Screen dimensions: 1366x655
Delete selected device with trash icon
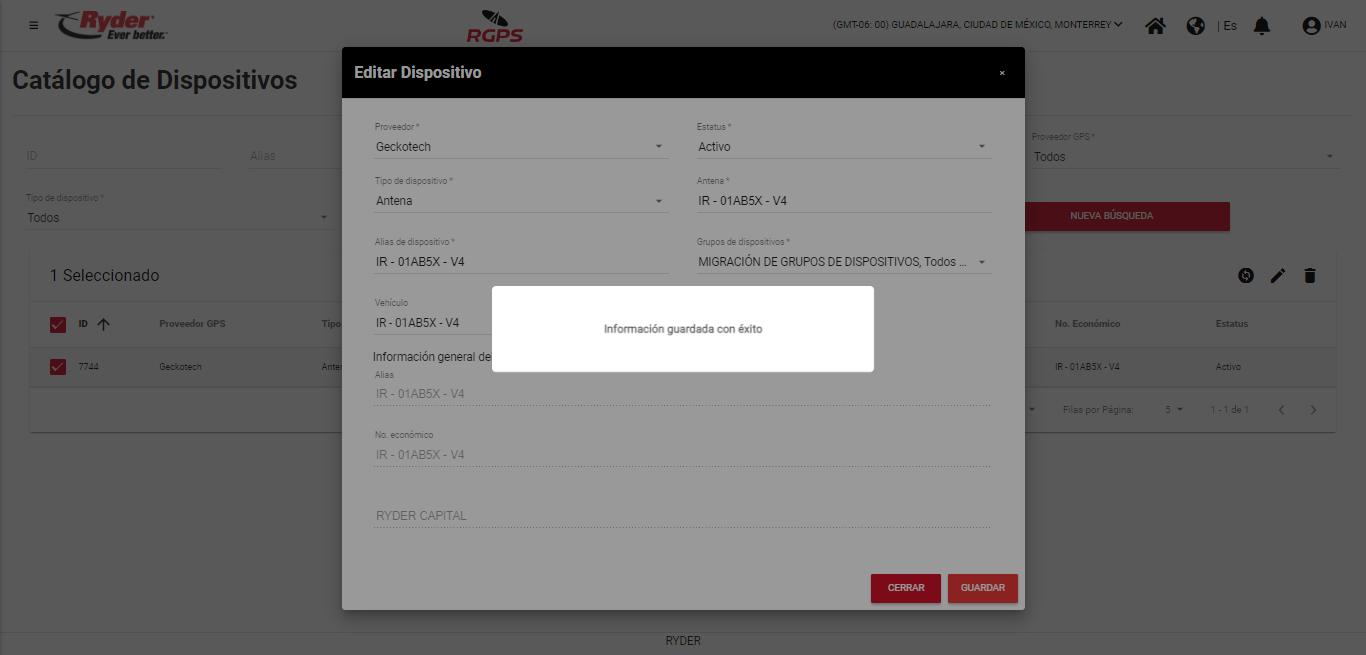point(1310,276)
